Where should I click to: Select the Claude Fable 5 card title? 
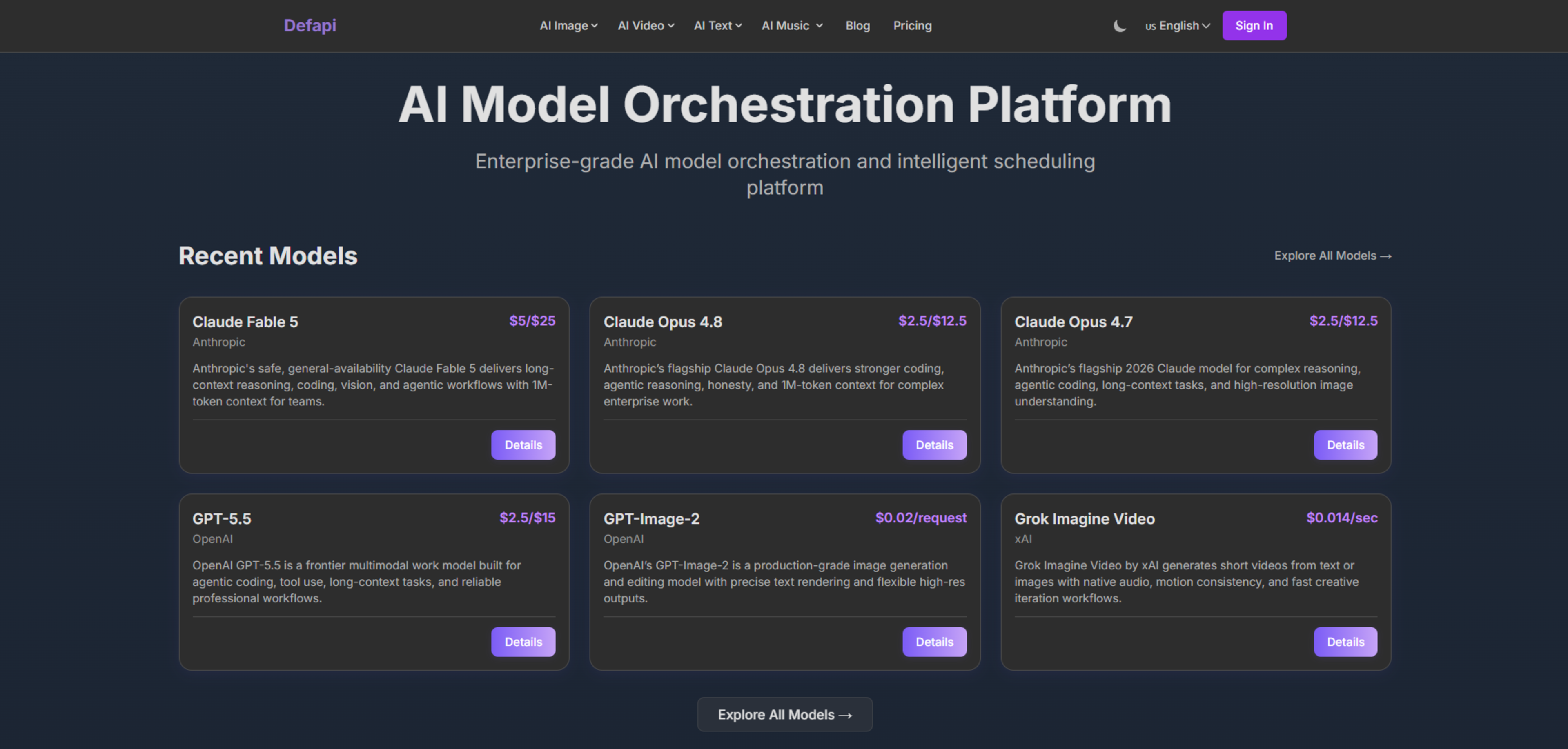(x=245, y=322)
